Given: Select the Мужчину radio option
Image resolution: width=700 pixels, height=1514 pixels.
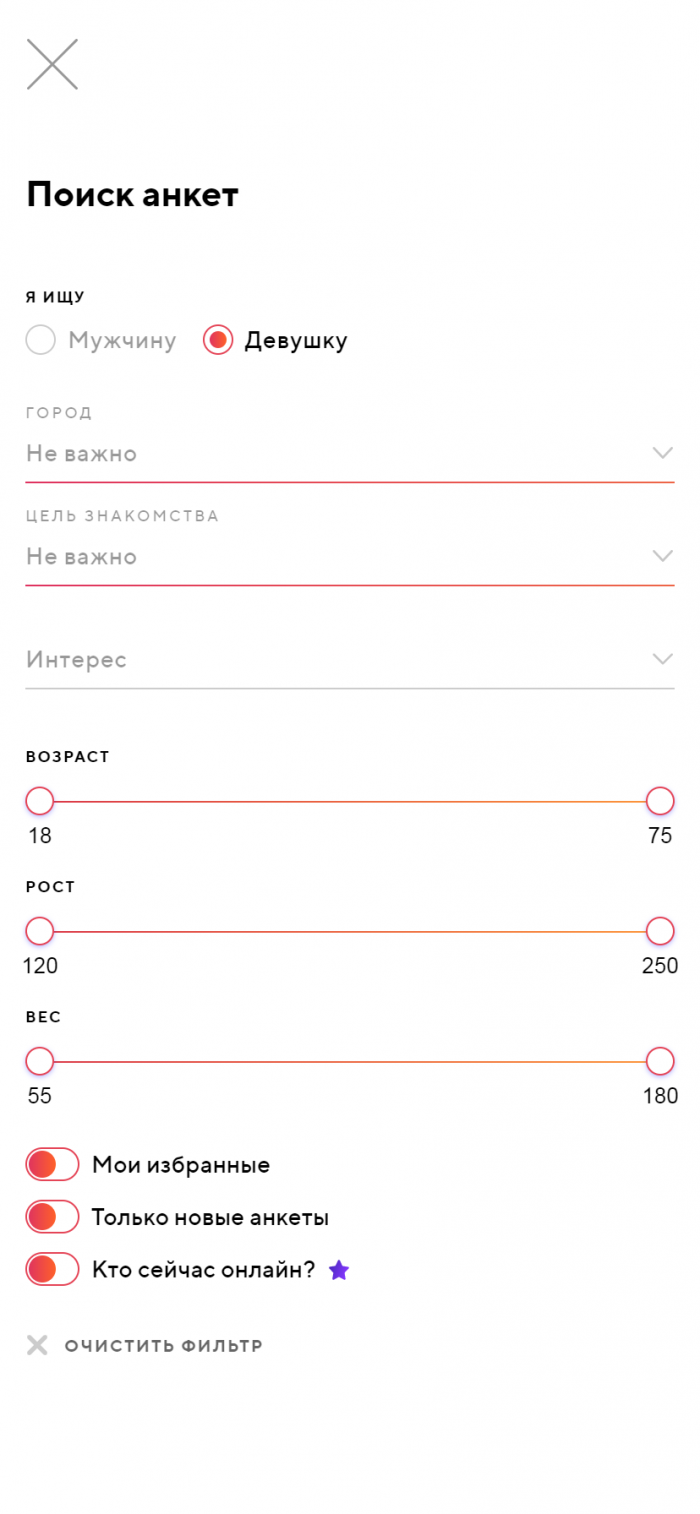Looking at the screenshot, I should tap(41, 341).
